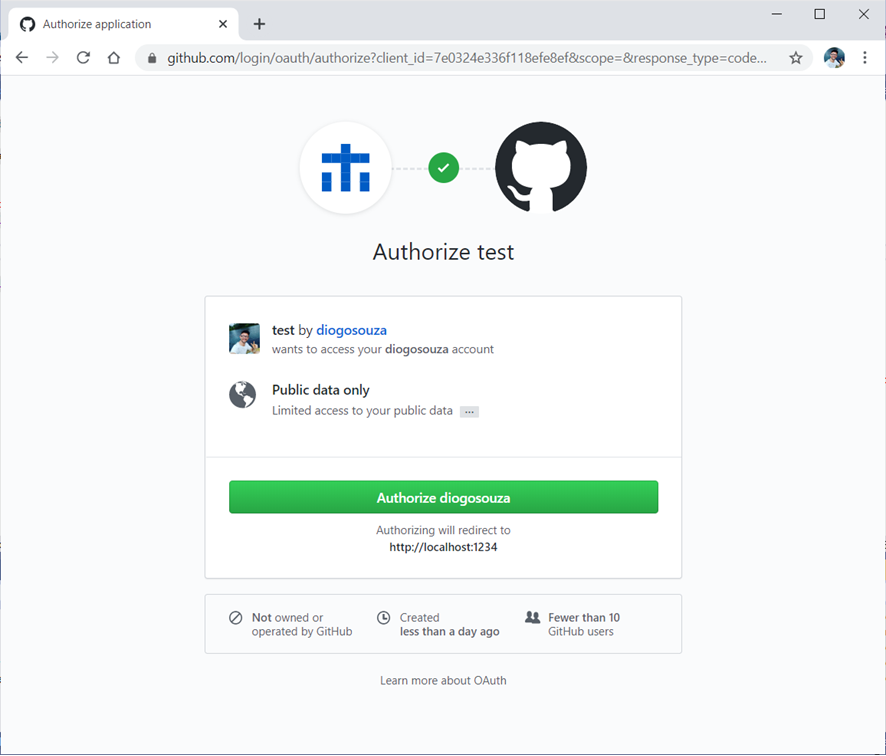The width and height of the screenshot is (886, 756).
Task: Open Chrome's three-dot menu
Action: (x=865, y=58)
